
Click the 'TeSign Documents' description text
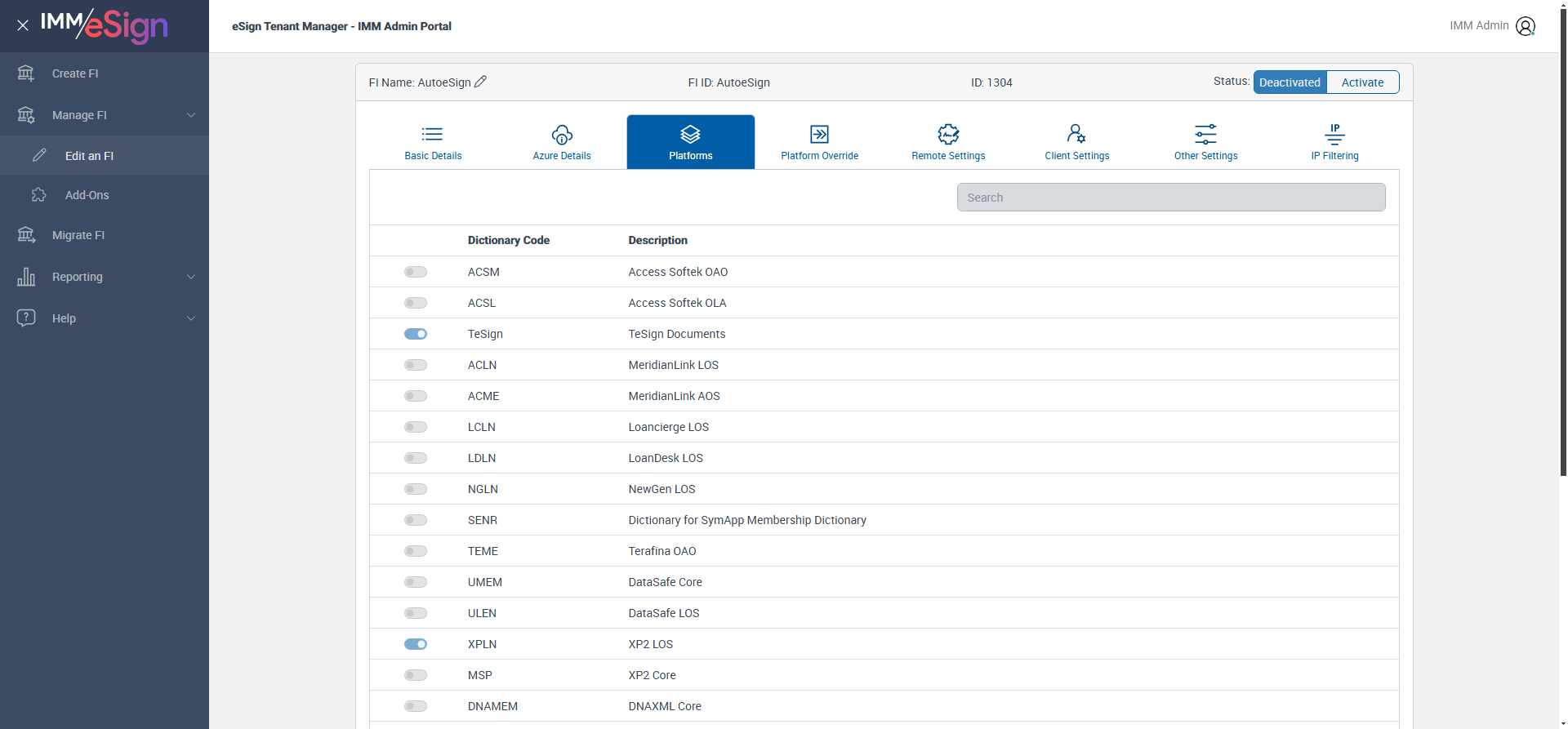point(676,334)
